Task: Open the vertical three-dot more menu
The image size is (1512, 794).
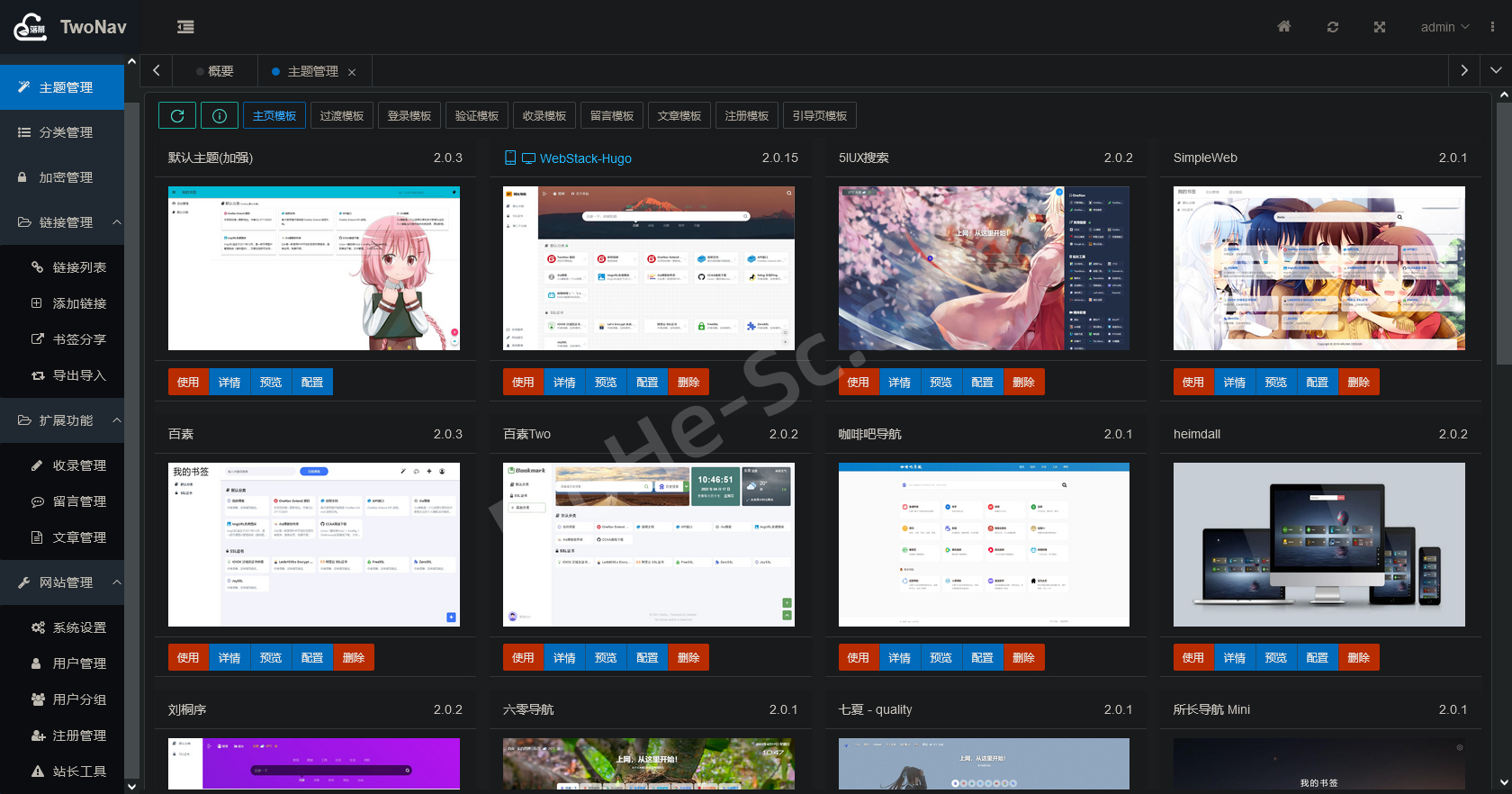Action: 1492,27
